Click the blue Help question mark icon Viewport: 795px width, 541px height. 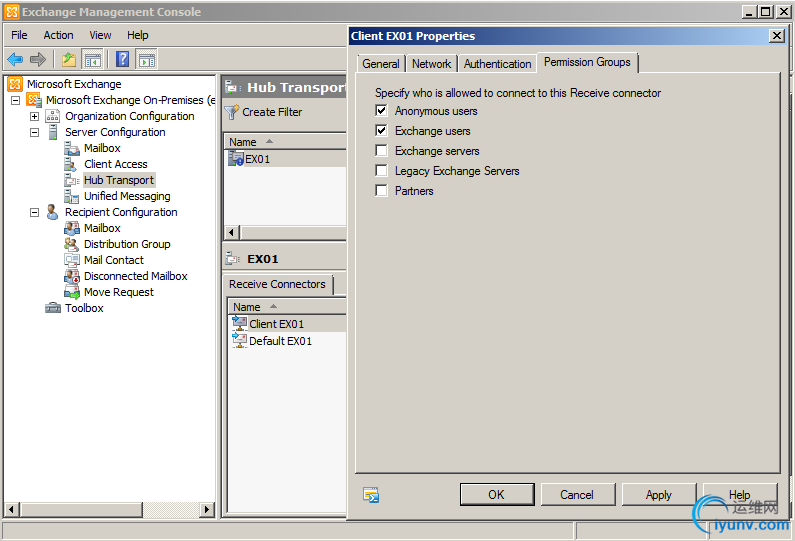tap(123, 59)
